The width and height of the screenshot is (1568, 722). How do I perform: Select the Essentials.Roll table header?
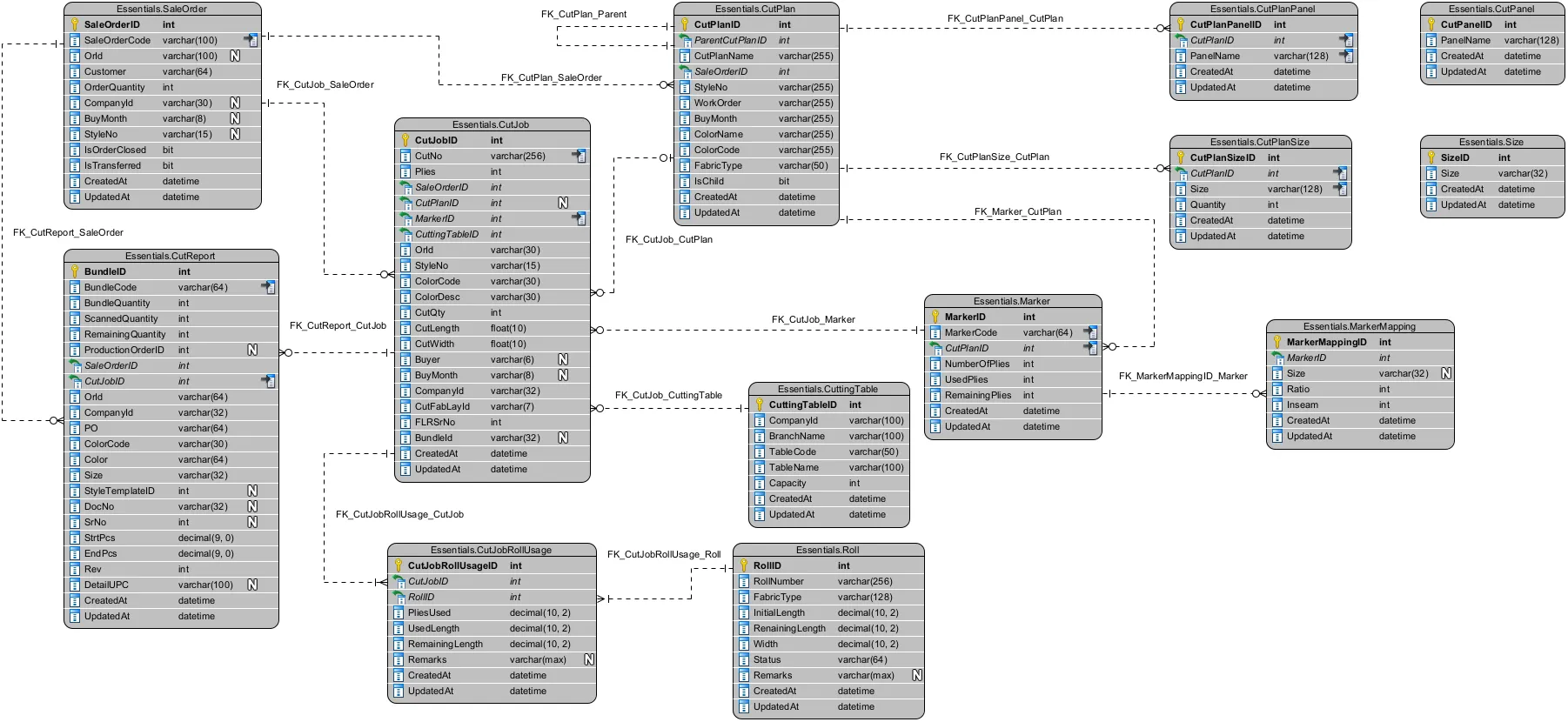[x=827, y=550]
